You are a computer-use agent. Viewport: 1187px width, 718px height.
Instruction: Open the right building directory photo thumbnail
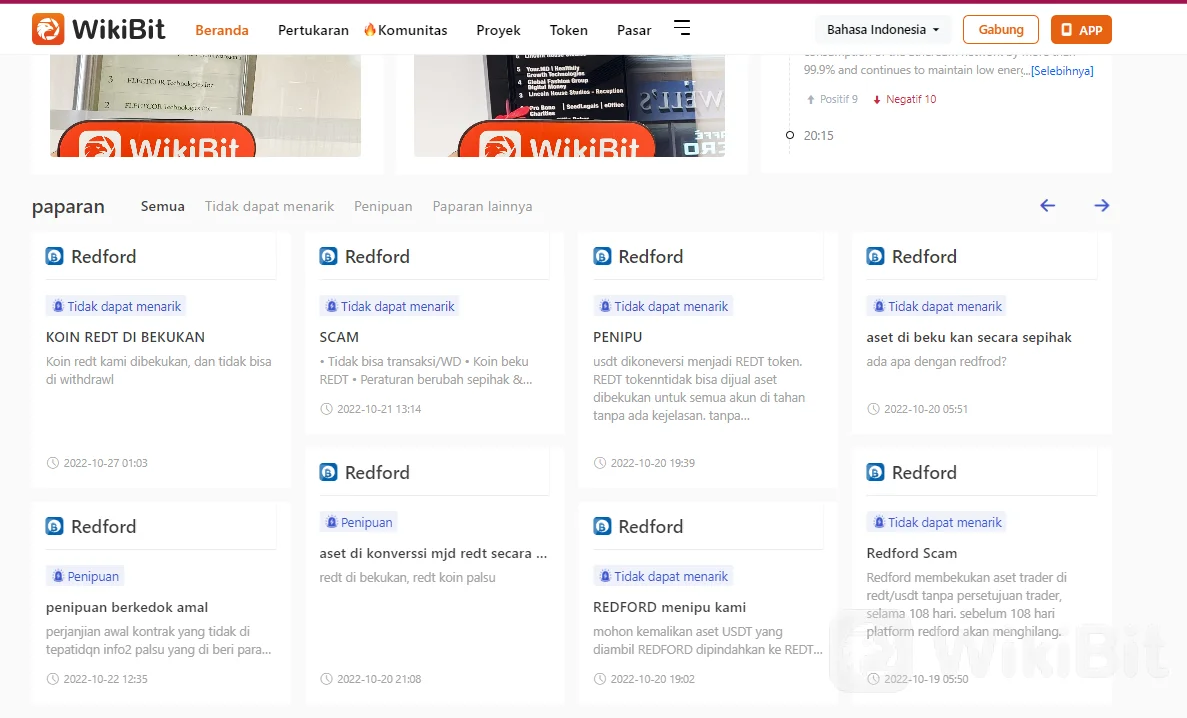(569, 105)
